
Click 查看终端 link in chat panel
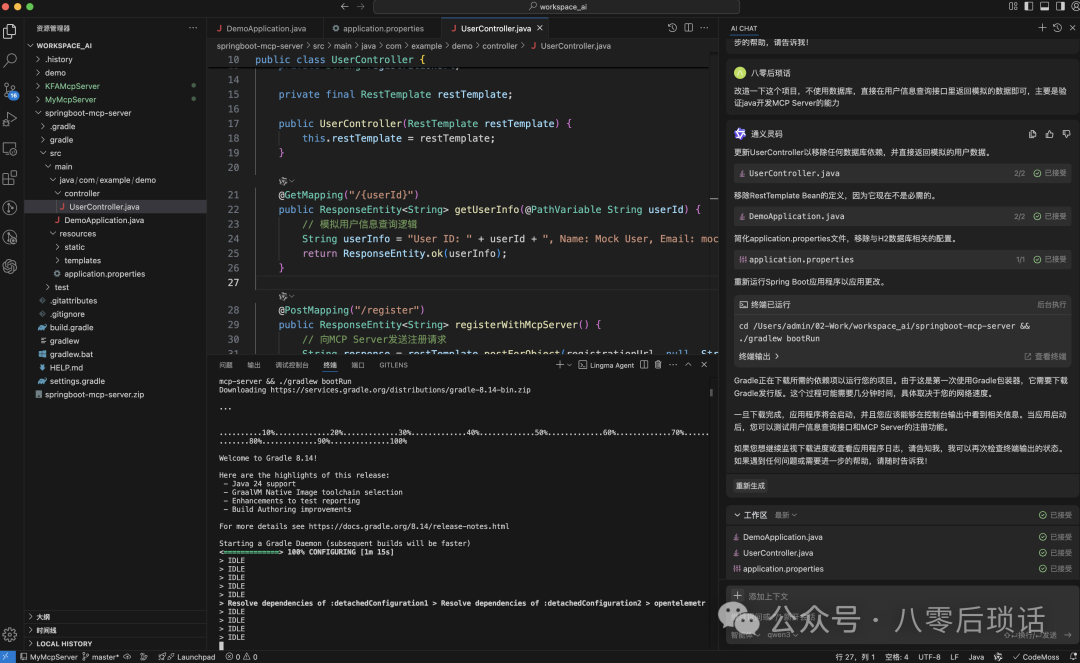(x=1050, y=356)
